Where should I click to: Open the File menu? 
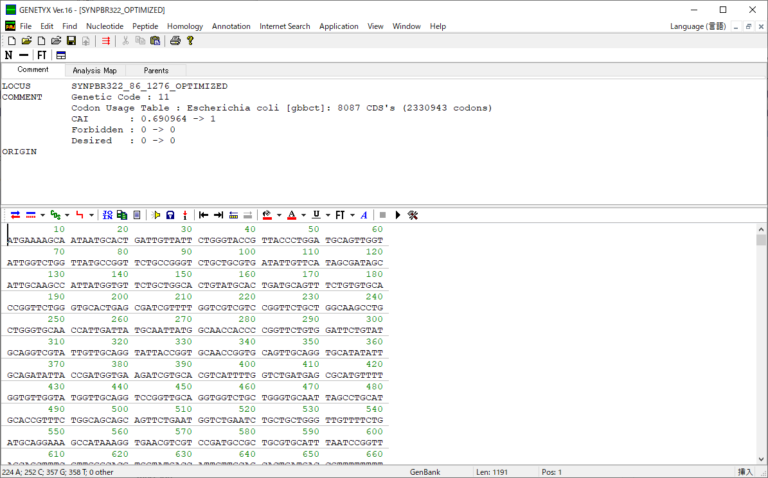coord(25,26)
